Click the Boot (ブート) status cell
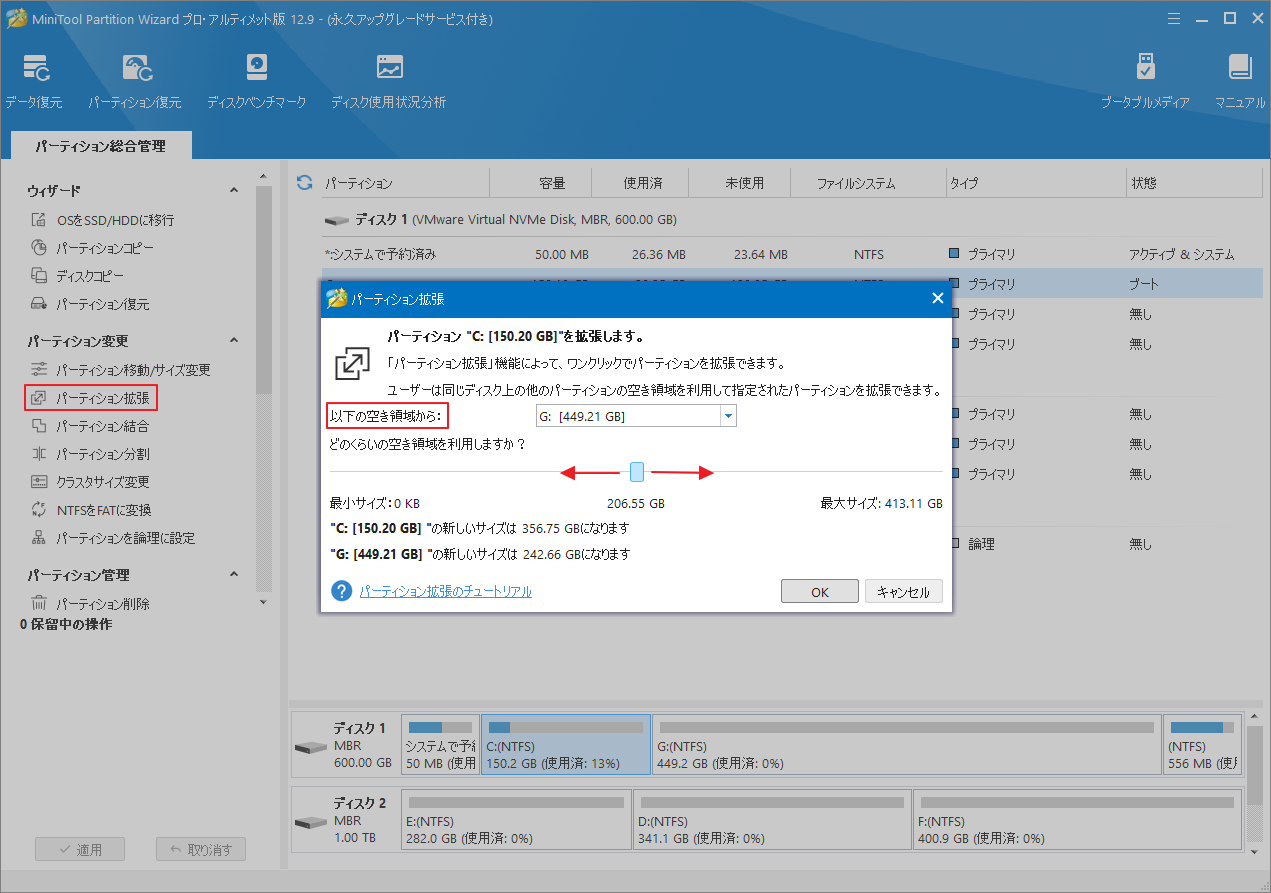 pos(1144,284)
